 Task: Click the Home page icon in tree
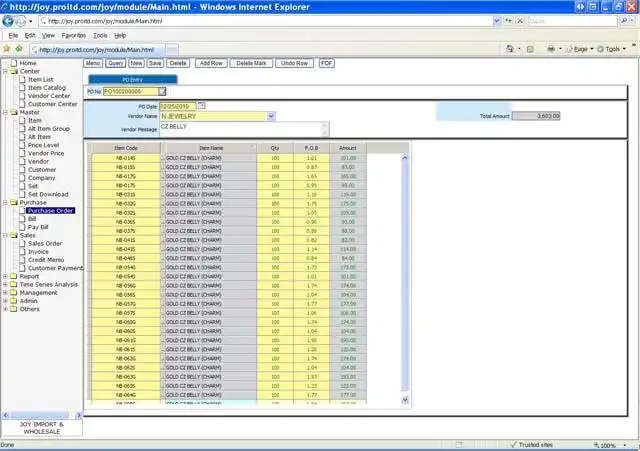pos(14,63)
